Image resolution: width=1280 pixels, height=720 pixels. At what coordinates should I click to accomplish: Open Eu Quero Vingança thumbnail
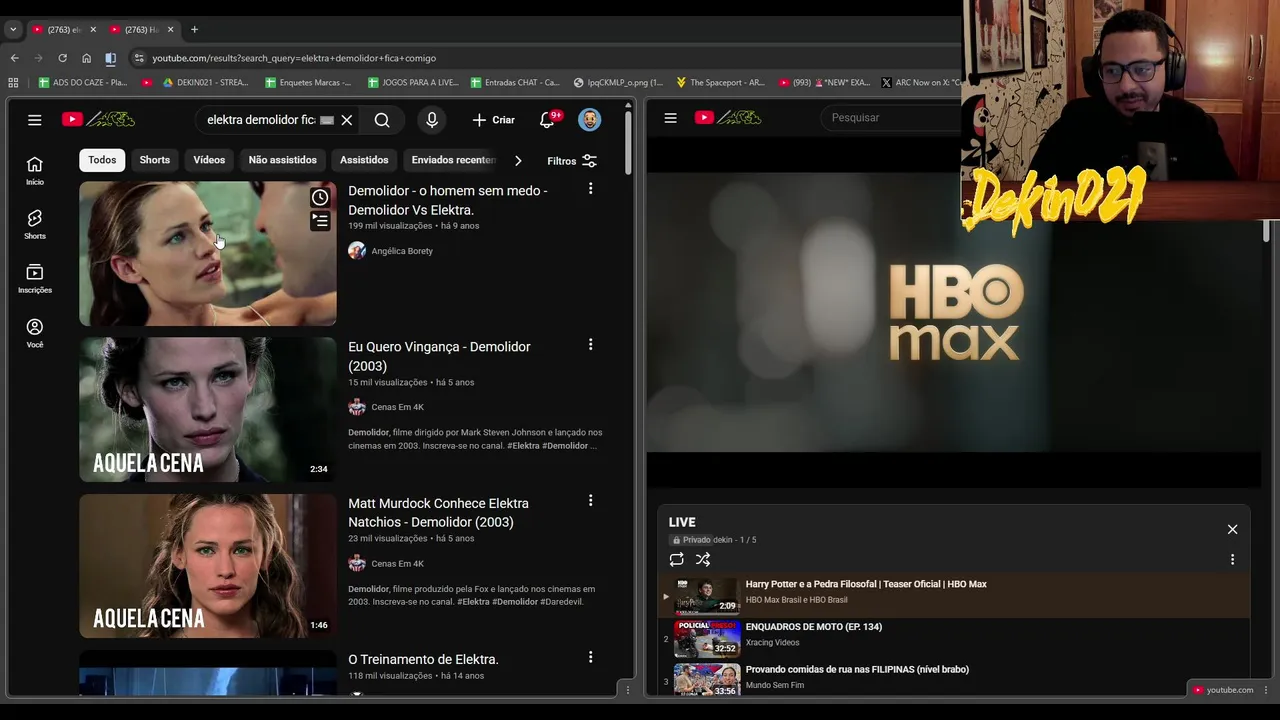pos(208,409)
